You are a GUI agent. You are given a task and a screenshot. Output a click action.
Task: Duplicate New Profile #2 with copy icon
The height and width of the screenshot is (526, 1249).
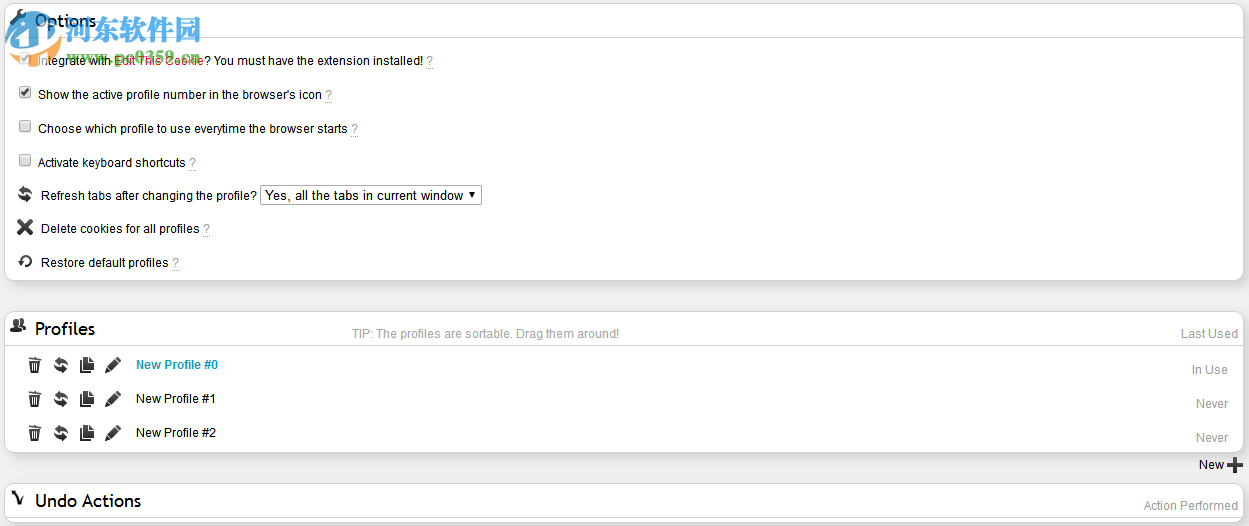[x=87, y=434]
